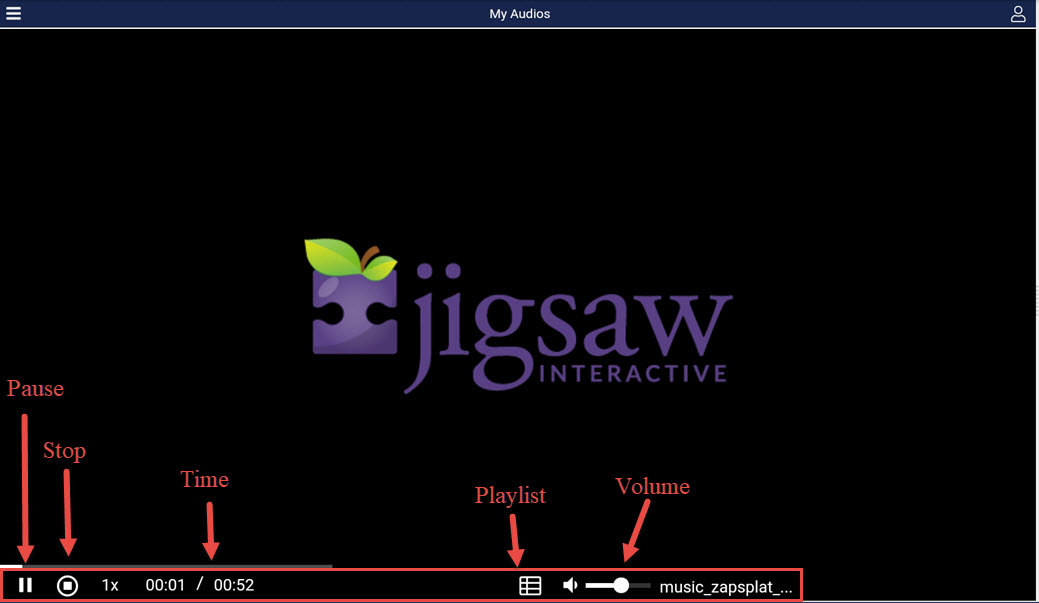Change the 1x playback speed
The height and width of the screenshot is (603, 1039).
[x=110, y=585]
